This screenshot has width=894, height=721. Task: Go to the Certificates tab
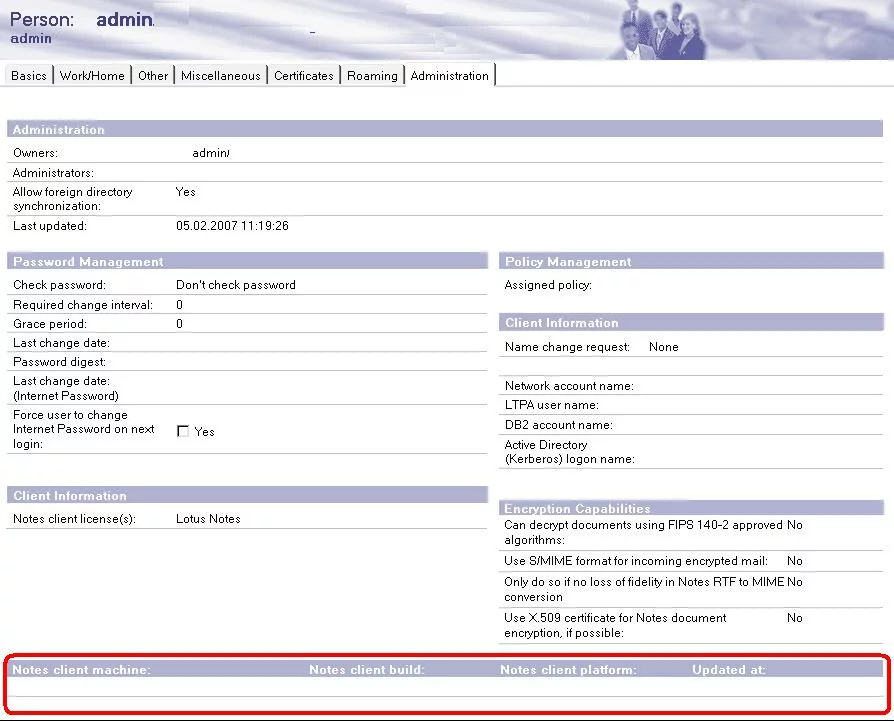coord(303,76)
